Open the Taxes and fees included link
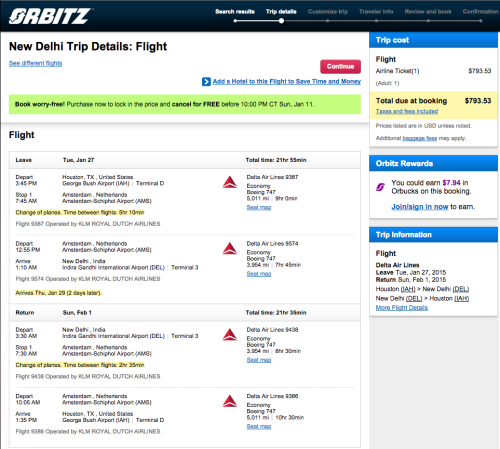This screenshot has height=449, width=500. pyautogui.click(x=407, y=111)
